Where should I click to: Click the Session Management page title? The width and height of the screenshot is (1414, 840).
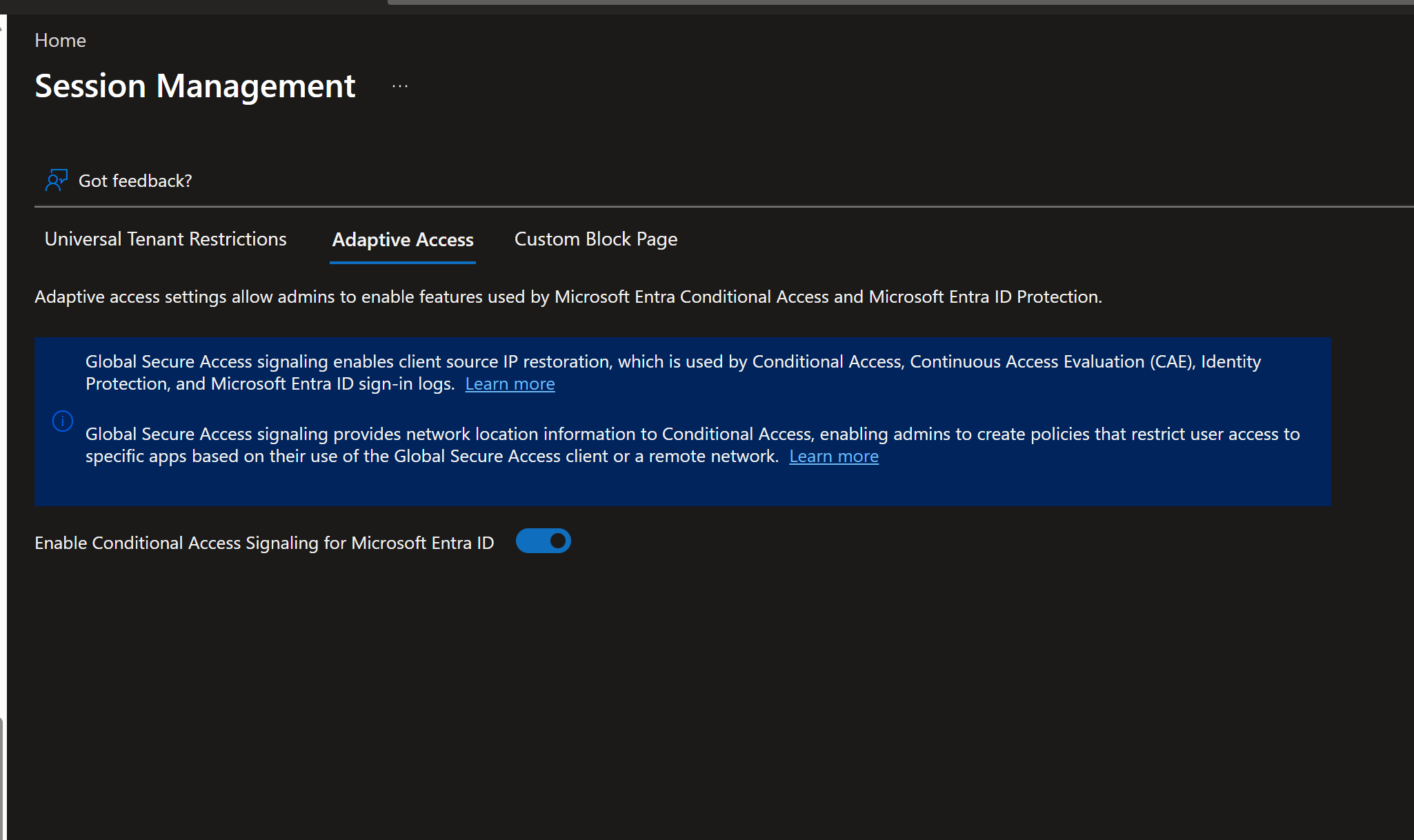[x=195, y=86]
